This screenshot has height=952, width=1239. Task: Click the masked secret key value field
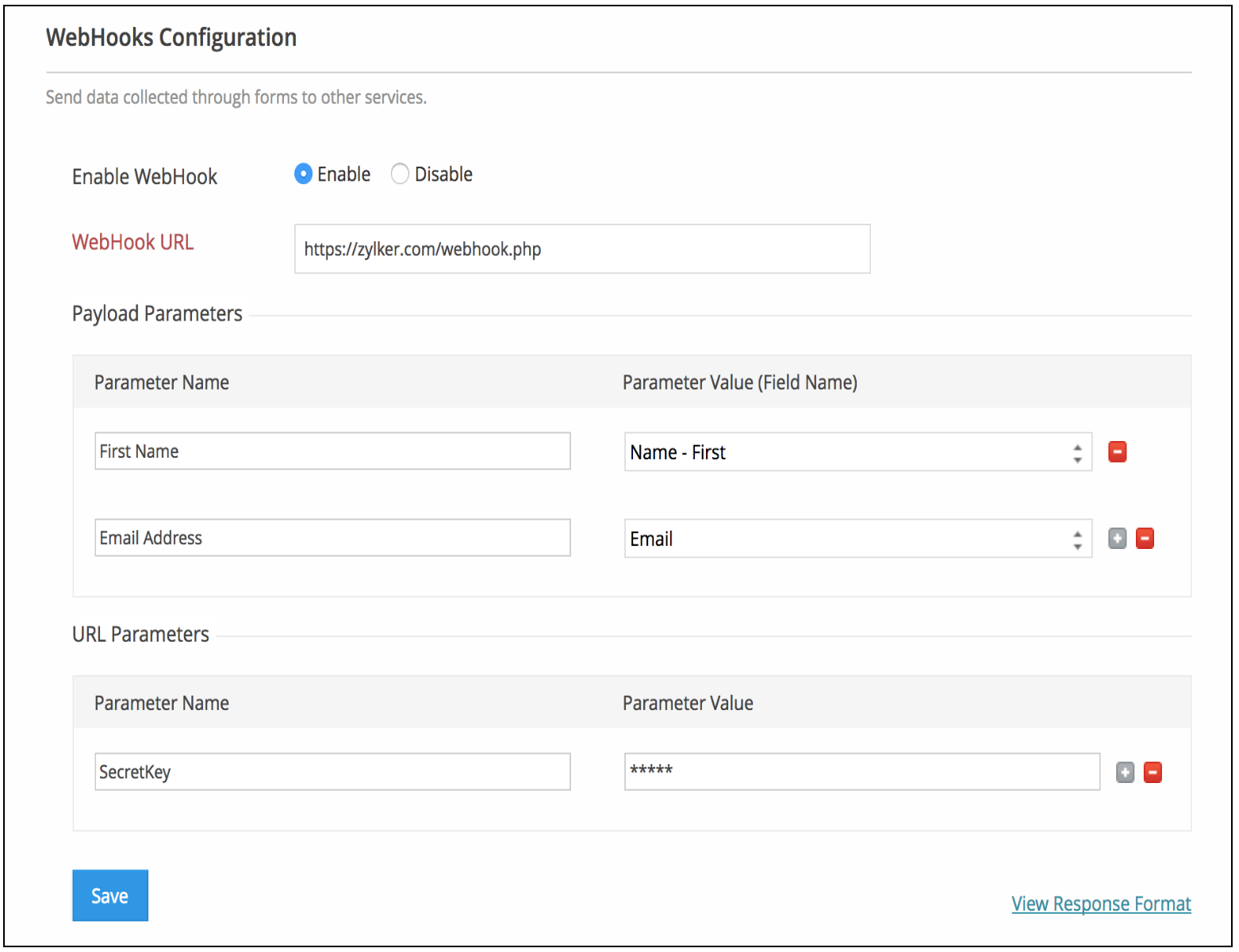point(862,771)
